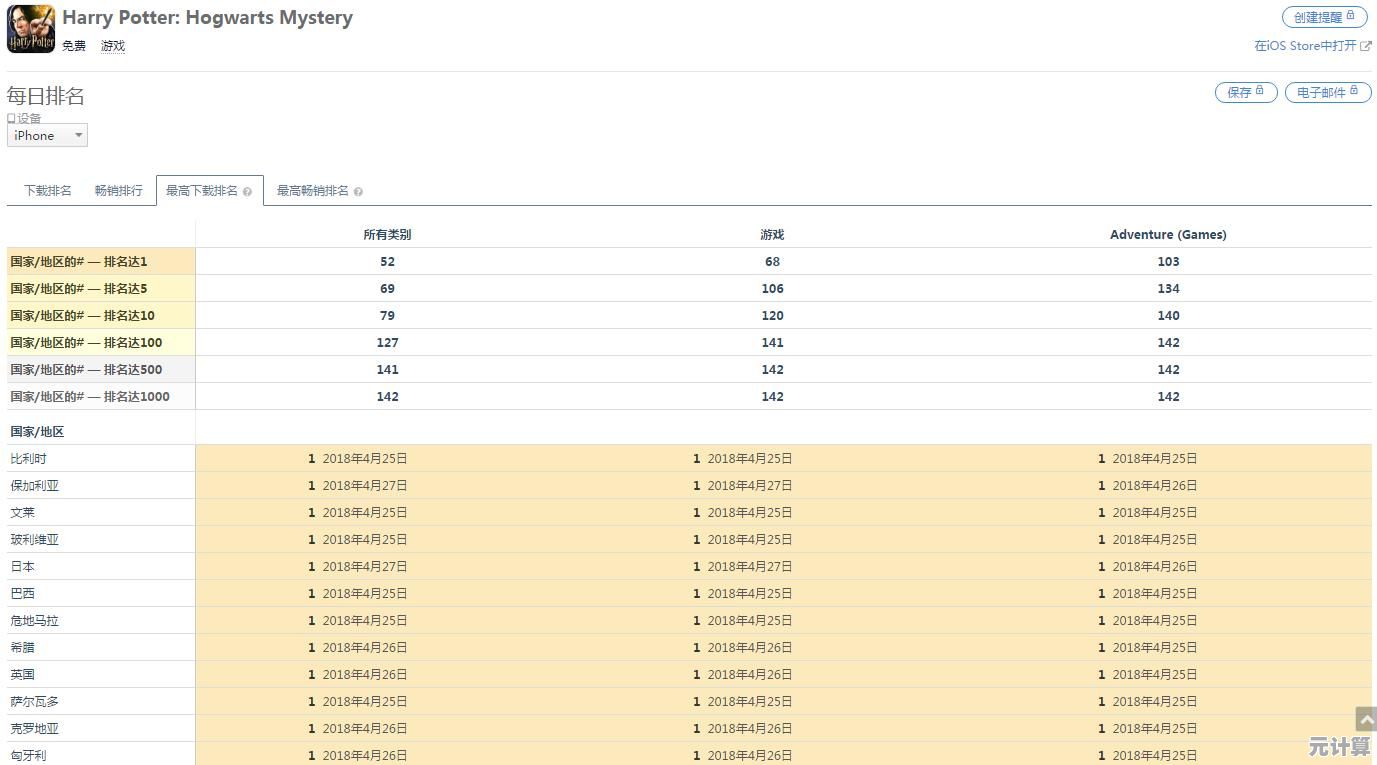Click the lock icon in 电子邮件 button
The image size is (1377, 765).
coord(1354,91)
